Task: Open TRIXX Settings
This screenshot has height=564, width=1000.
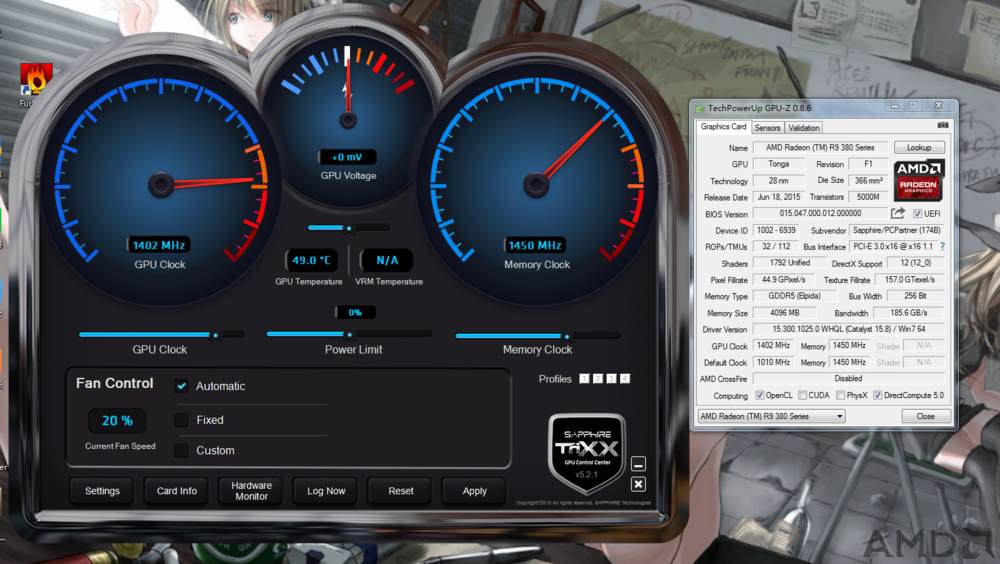Action: point(102,491)
